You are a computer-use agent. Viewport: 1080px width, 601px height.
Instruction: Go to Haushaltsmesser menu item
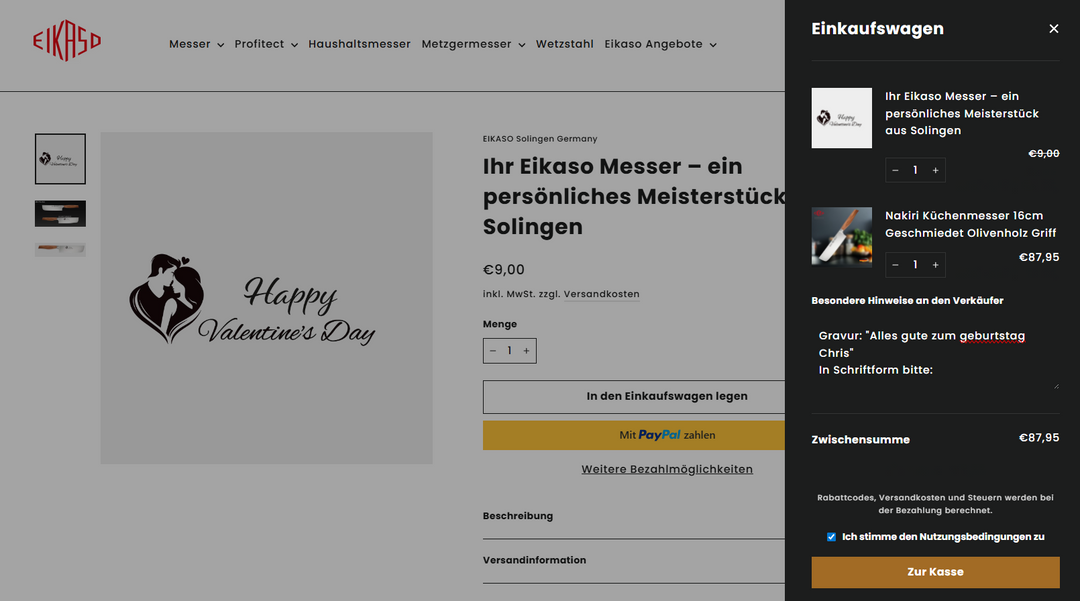click(x=359, y=44)
